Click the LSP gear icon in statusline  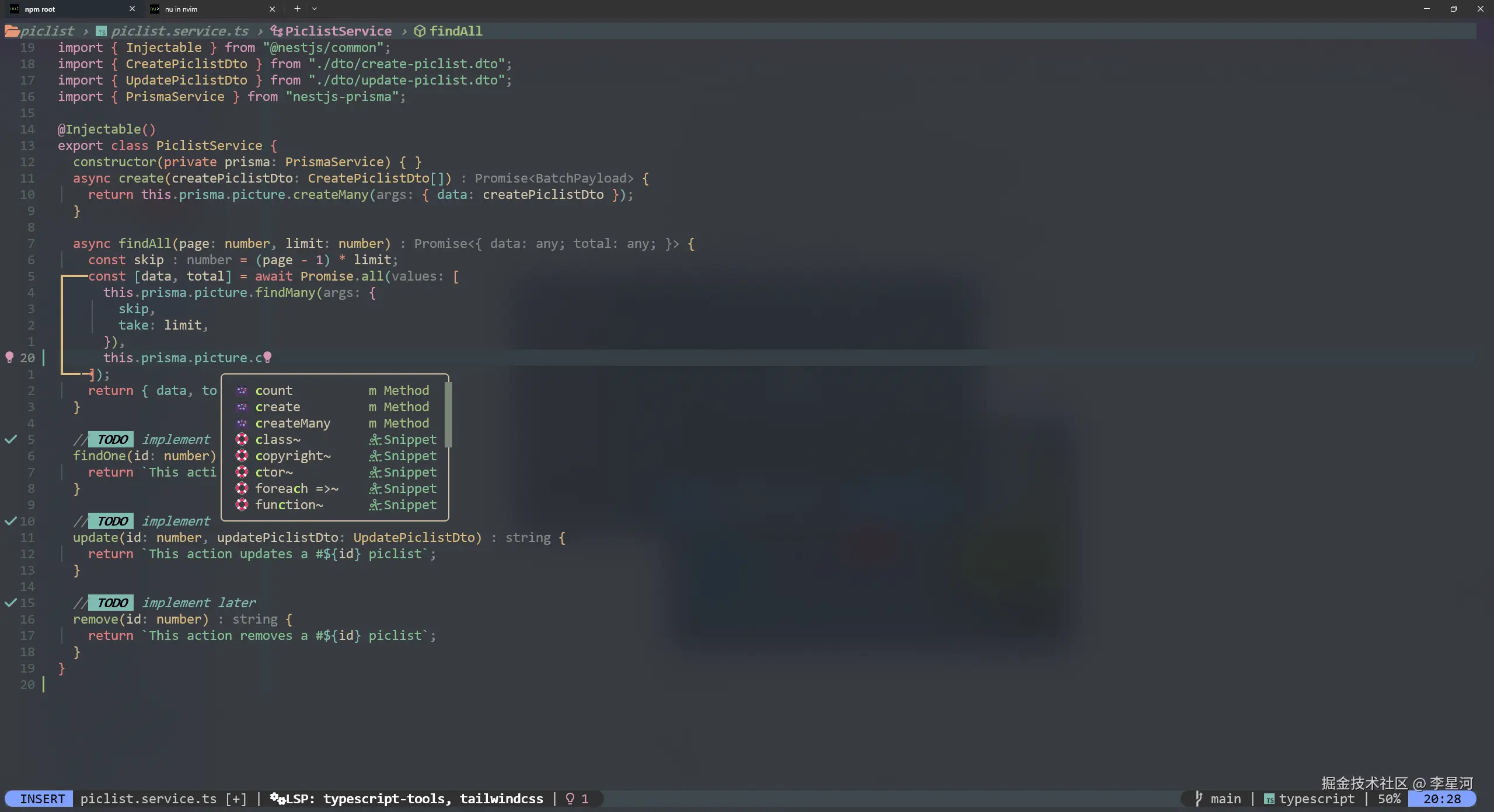[277, 799]
